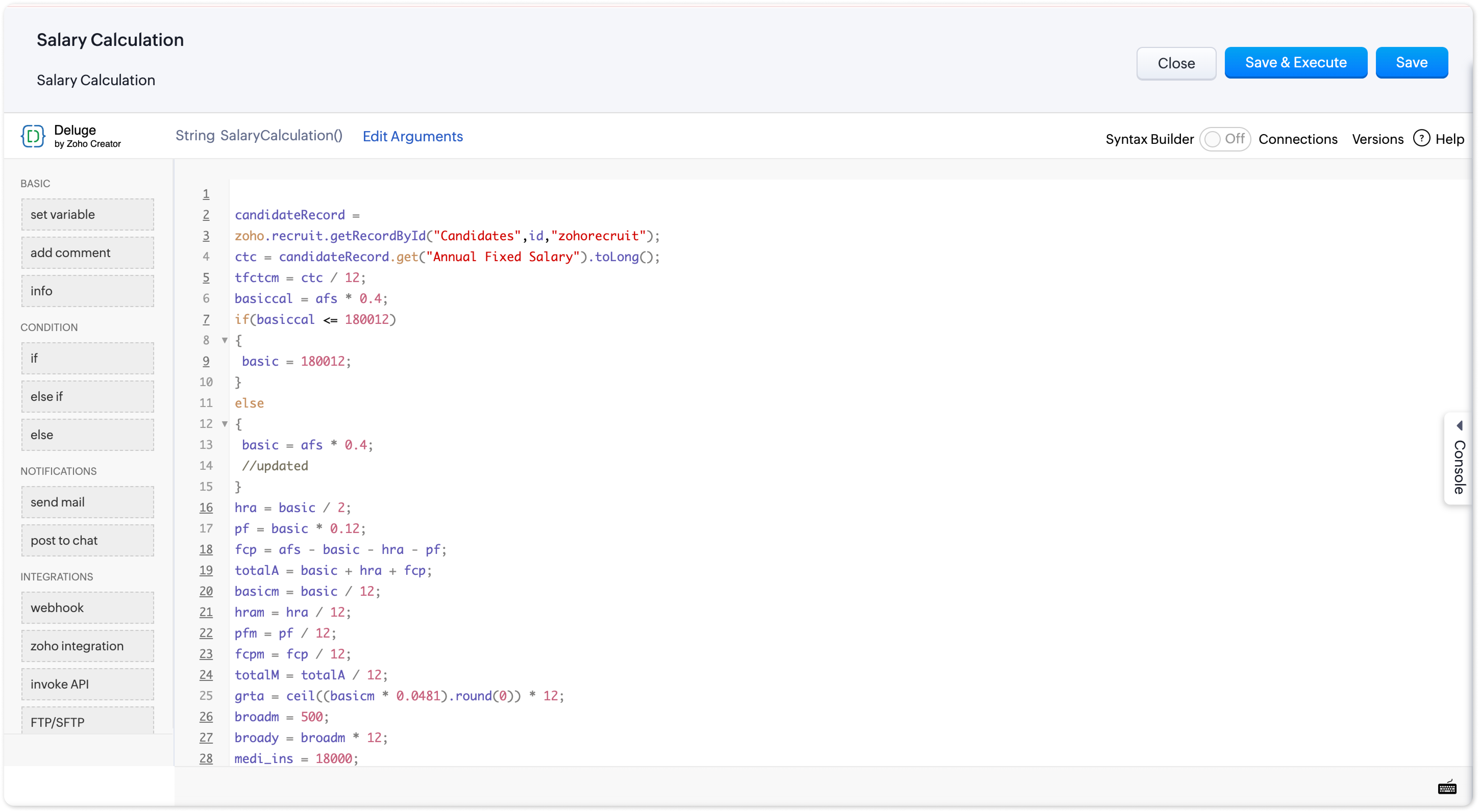Toggle the Syntax Builder switch
The image size is (1479, 812).
coord(1224,139)
